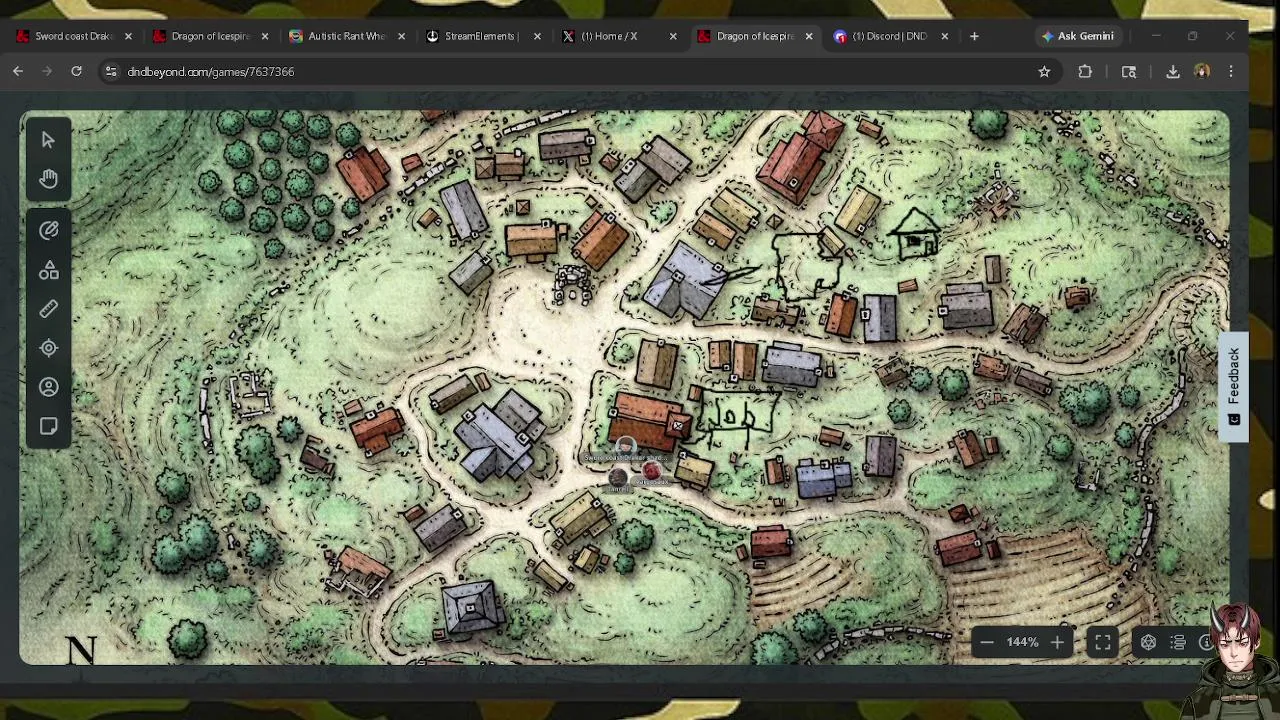Enter fullscreen map view
The image size is (1280, 720).
(x=1102, y=643)
